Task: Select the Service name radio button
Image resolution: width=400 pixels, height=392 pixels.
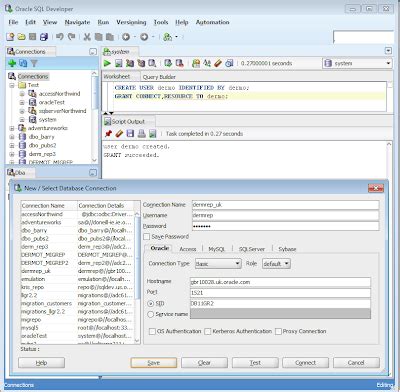Action: (151, 314)
